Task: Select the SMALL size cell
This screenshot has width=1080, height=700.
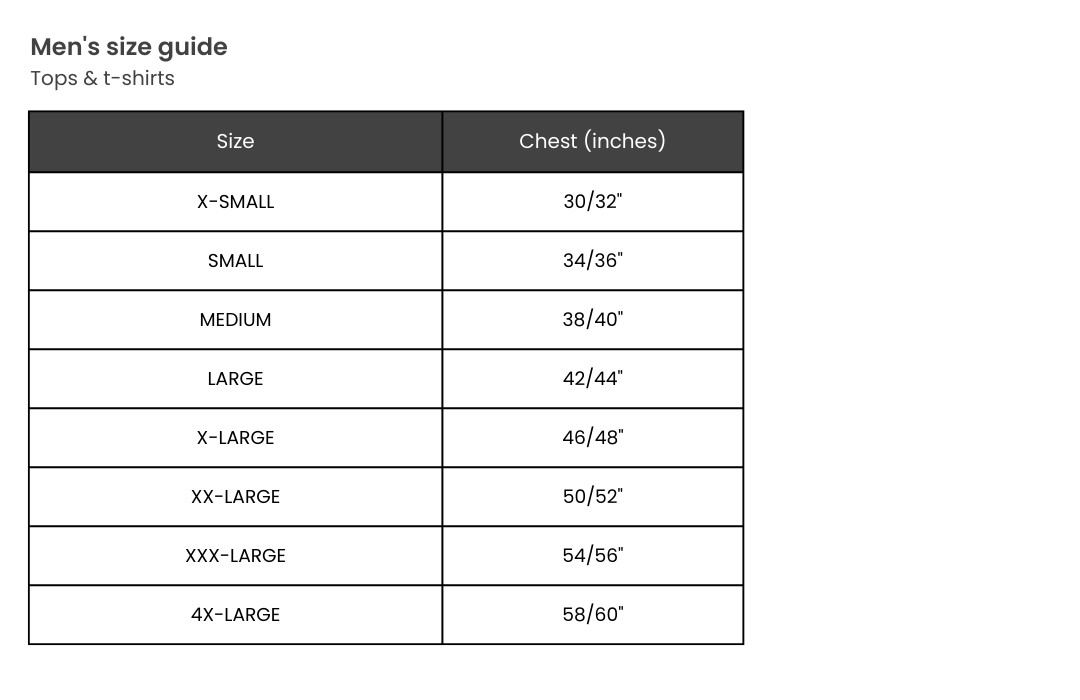Action: pyautogui.click(x=235, y=261)
